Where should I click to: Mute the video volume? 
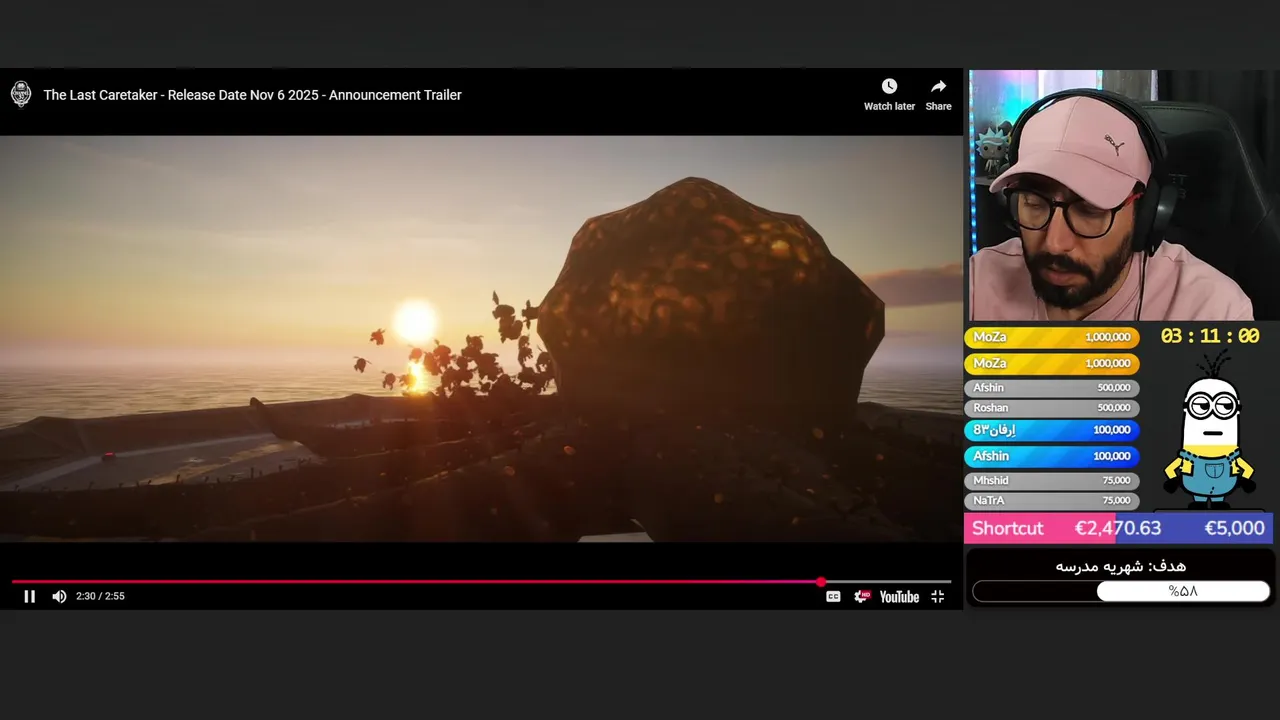coord(59,596)
